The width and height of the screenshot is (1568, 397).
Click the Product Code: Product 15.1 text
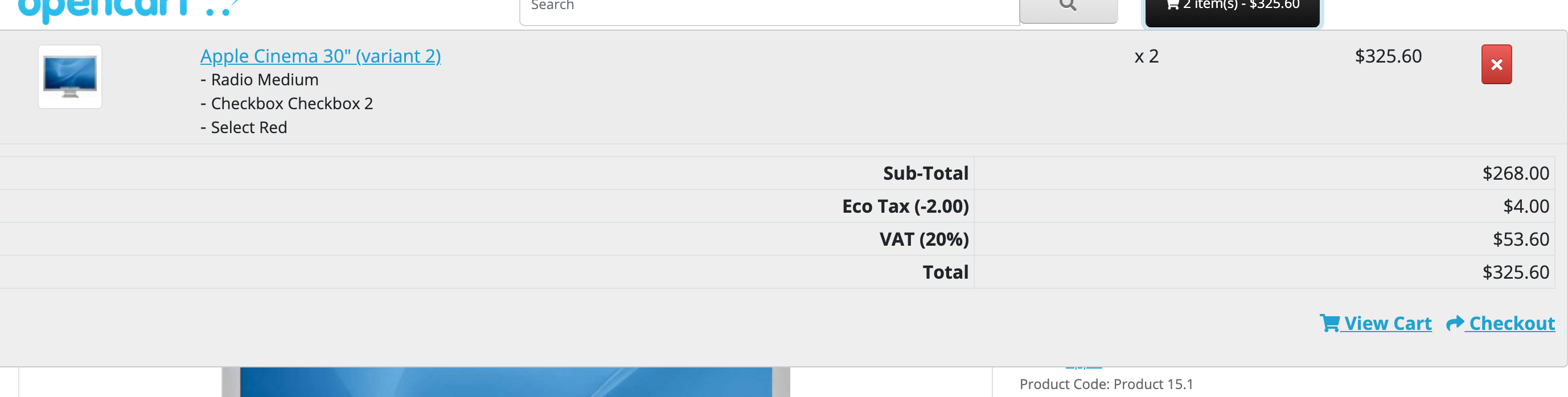click(1105, 384)
